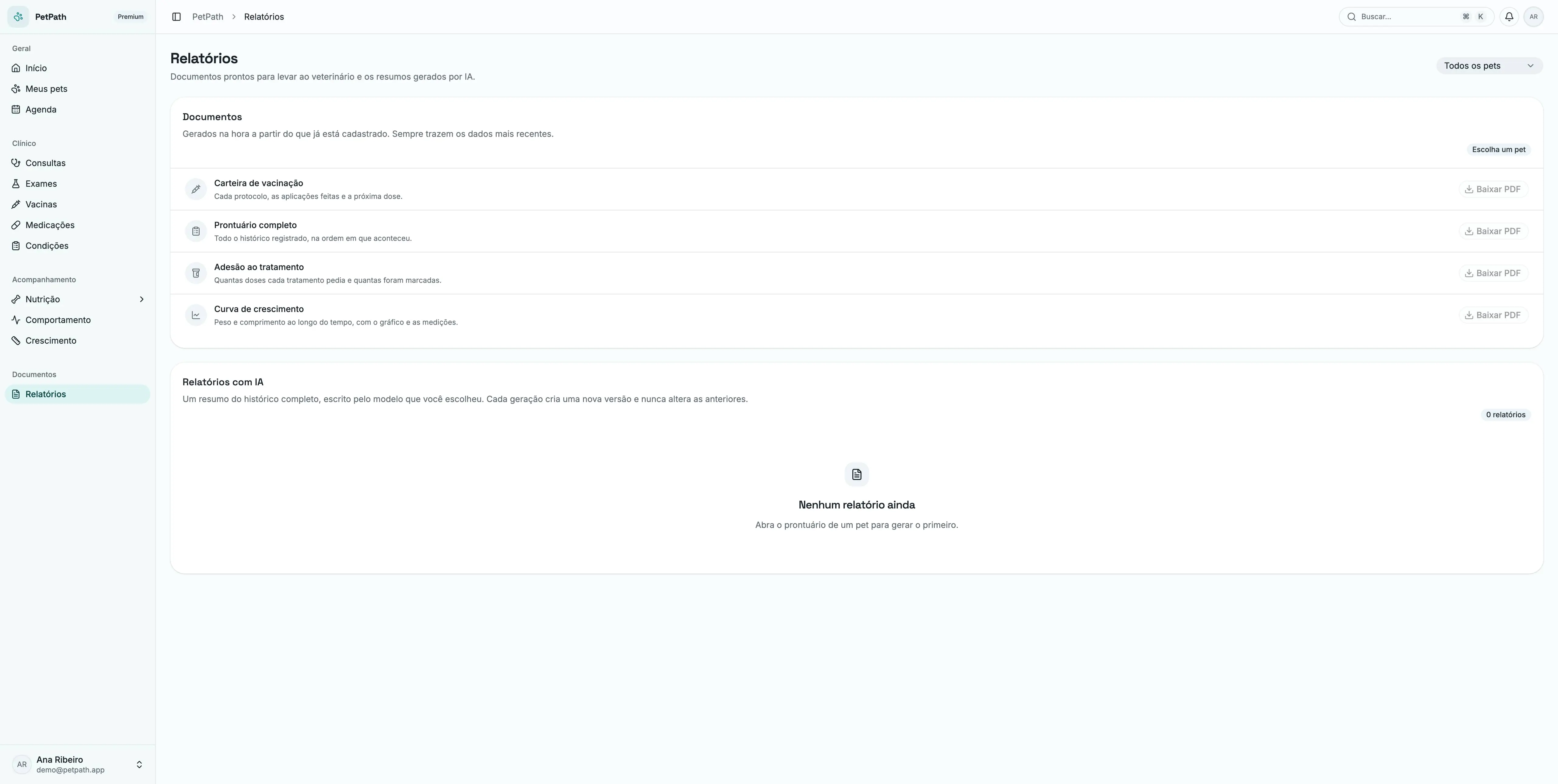
Task: Click the document icon above Nenhum relatório ainda
Action: click(856, 474)
